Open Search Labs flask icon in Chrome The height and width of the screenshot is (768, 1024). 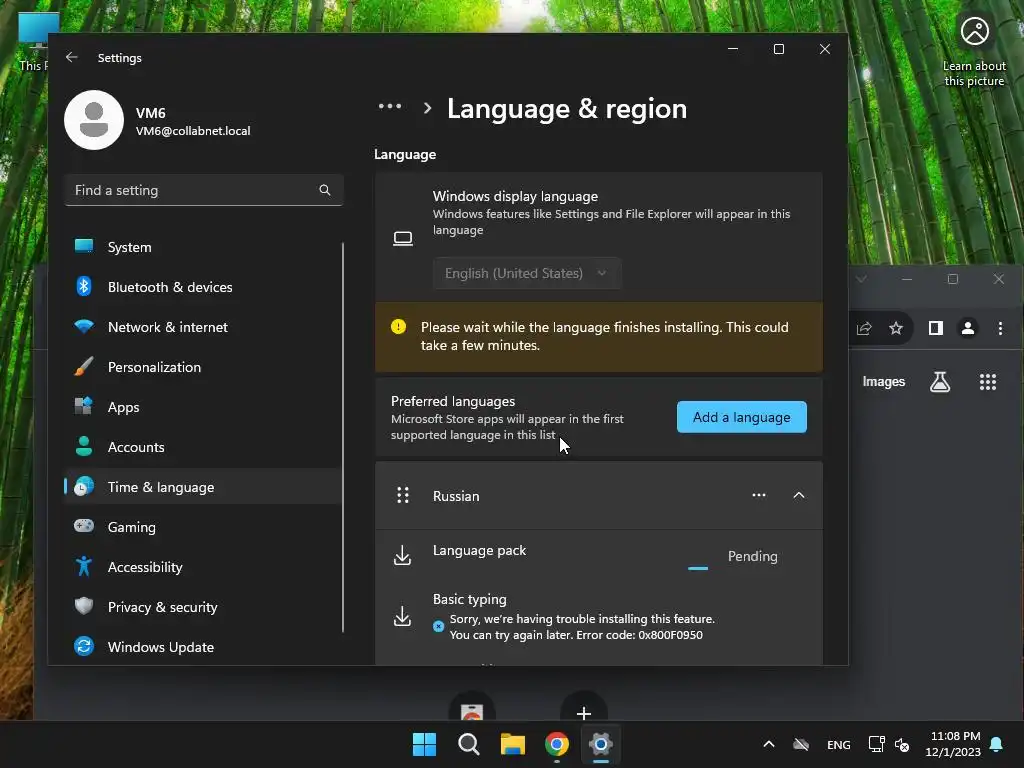pos(940,381)
